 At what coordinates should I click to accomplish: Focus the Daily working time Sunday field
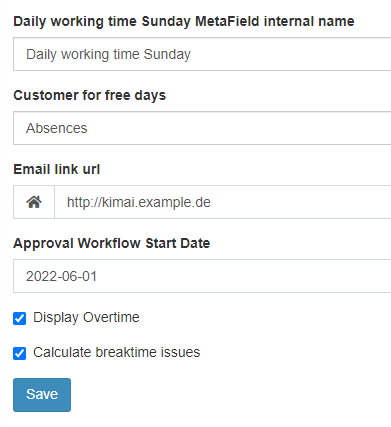pos(202,54)
